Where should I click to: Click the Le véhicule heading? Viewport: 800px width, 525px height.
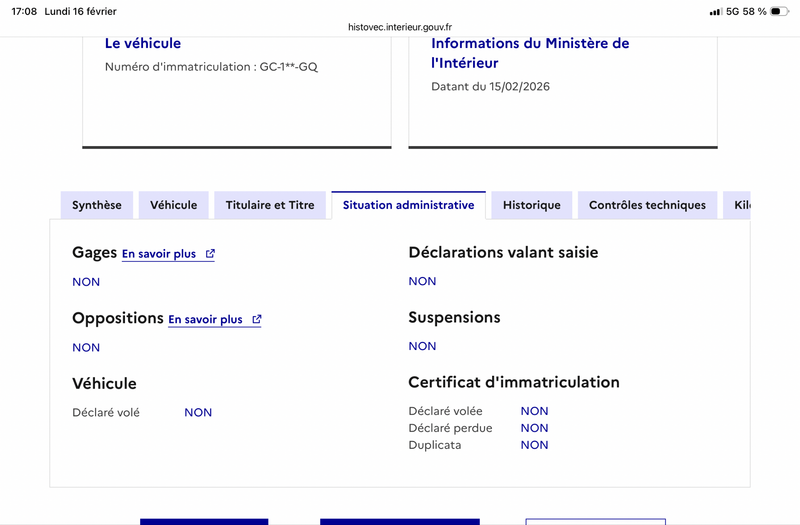pyautogui.click(x=143, y=43)
